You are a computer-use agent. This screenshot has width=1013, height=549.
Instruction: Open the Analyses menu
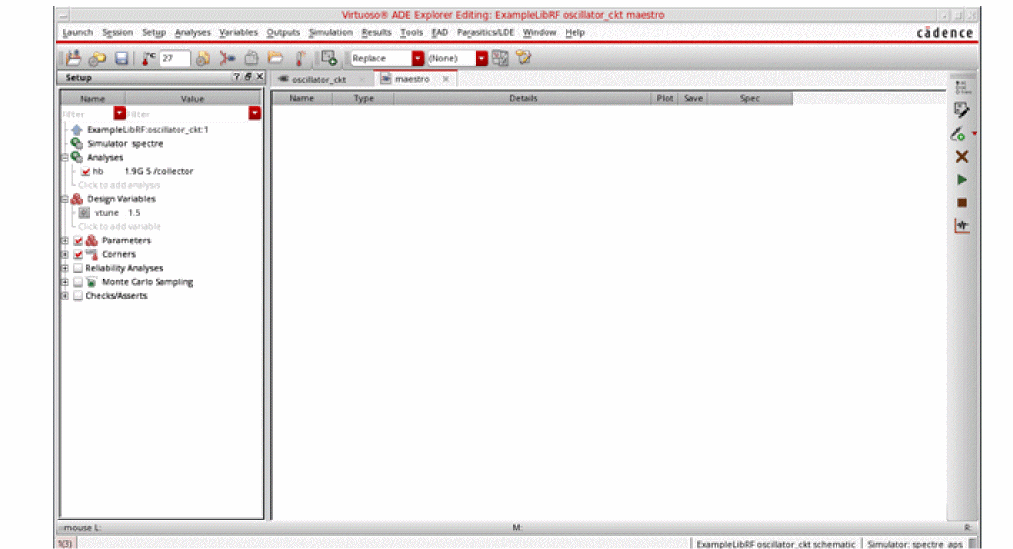point(193,32)
